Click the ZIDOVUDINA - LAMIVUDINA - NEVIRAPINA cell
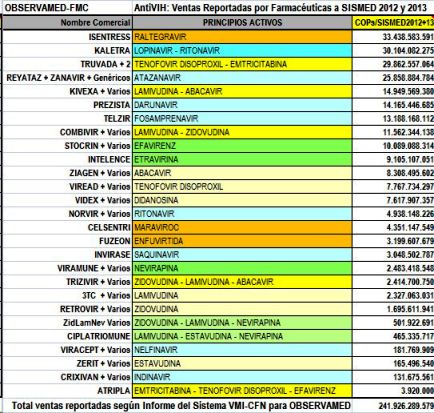 point(242,323)
